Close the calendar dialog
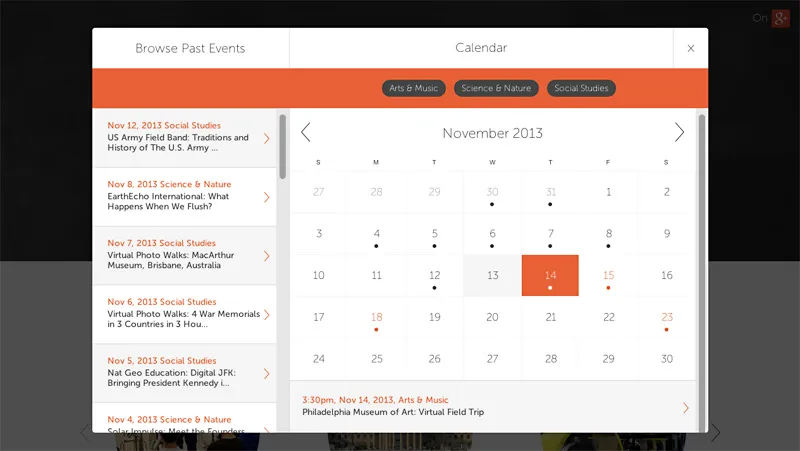Screen dimensions: 800x451 pos(690,48)
